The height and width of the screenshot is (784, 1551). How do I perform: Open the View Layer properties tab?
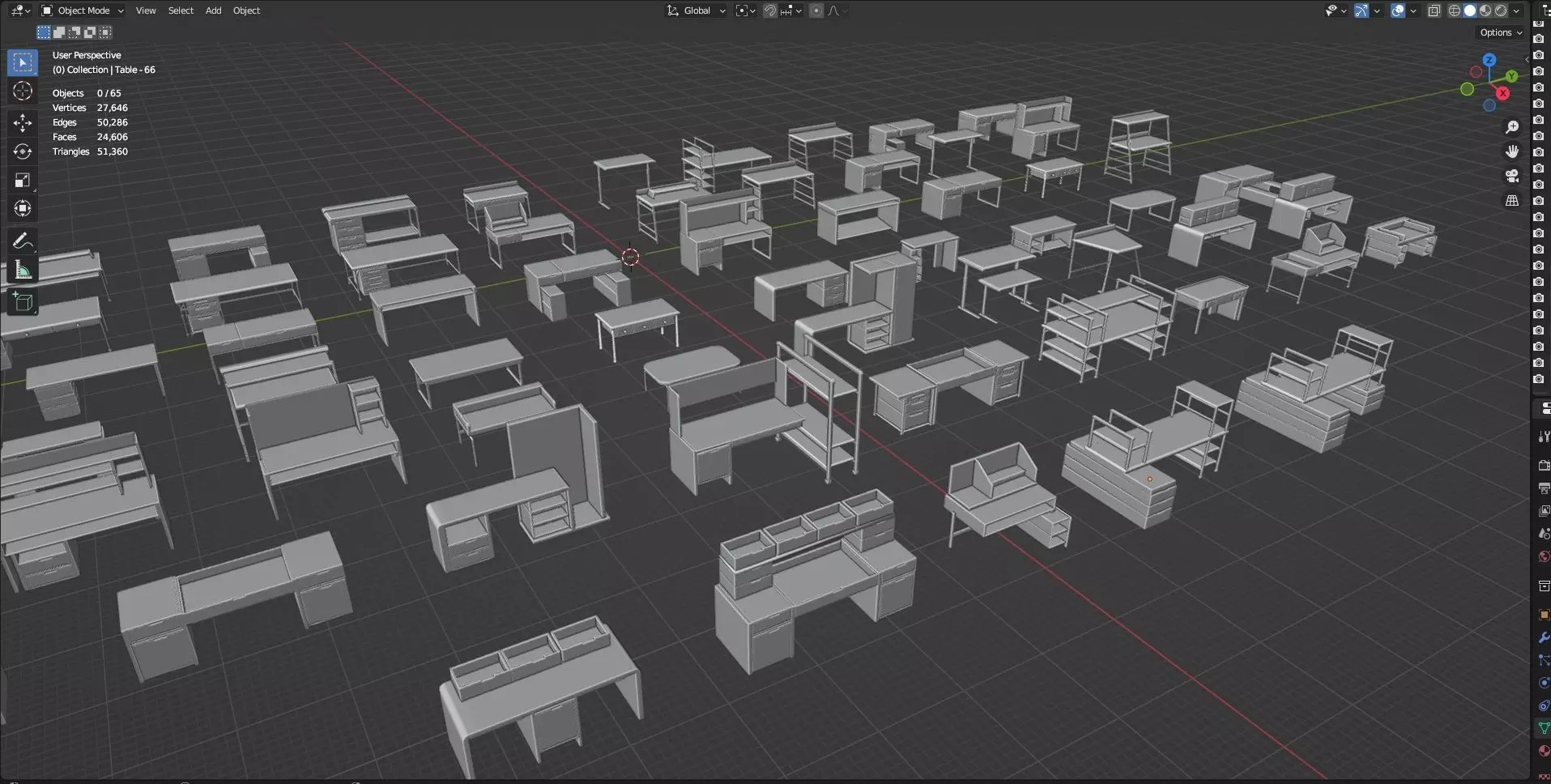(1544, 511)
